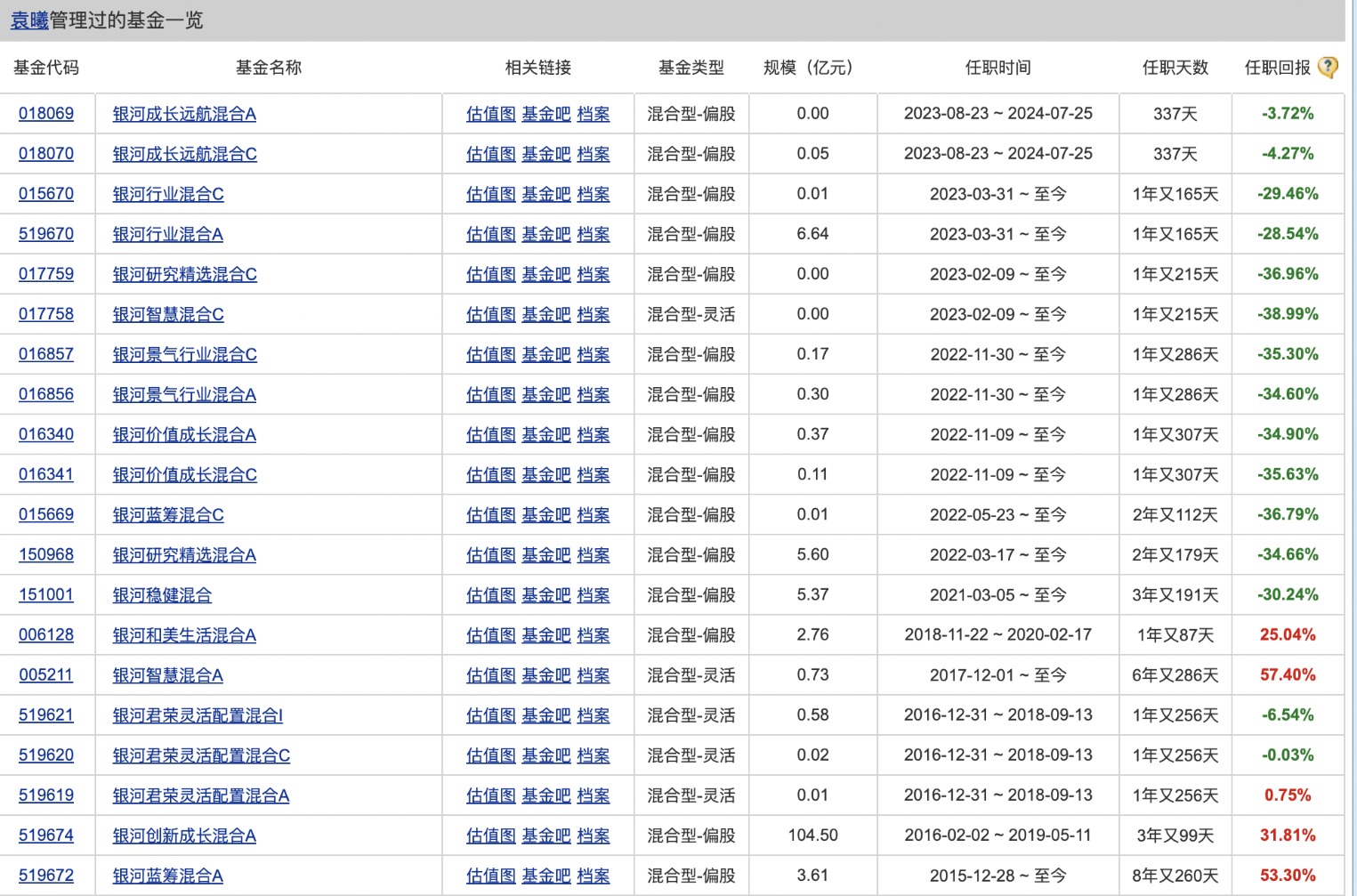Click 估值图 link for 银河稳健混合
Screen dimensions: 1357x896
[490, 594]
